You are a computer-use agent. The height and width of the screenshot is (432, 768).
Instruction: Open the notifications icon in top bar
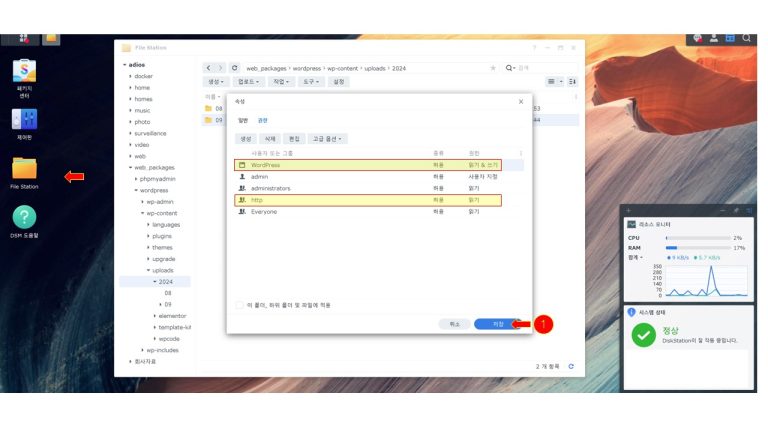pos(697,38)
